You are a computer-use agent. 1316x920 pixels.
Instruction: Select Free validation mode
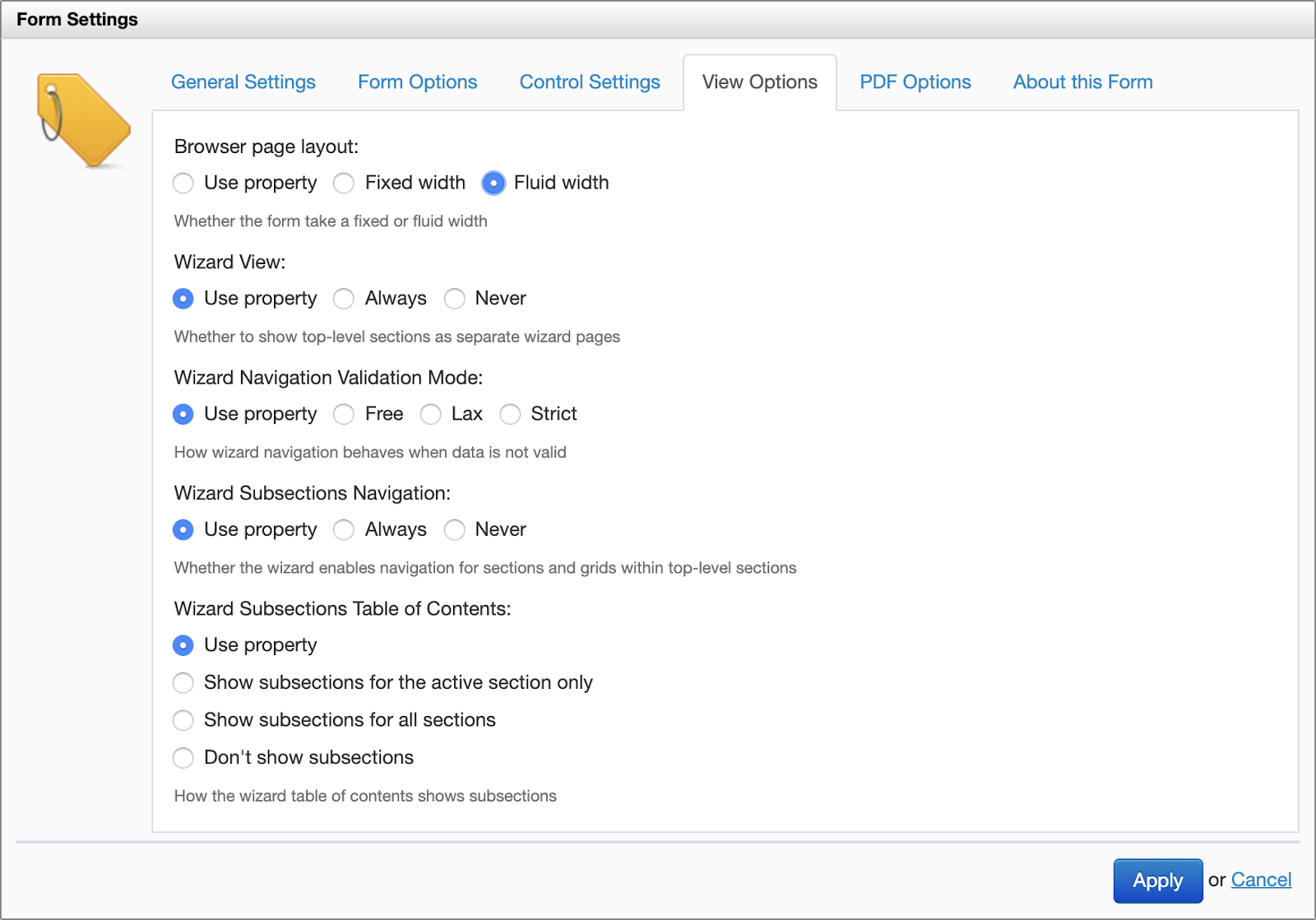(x=344, y=414)
